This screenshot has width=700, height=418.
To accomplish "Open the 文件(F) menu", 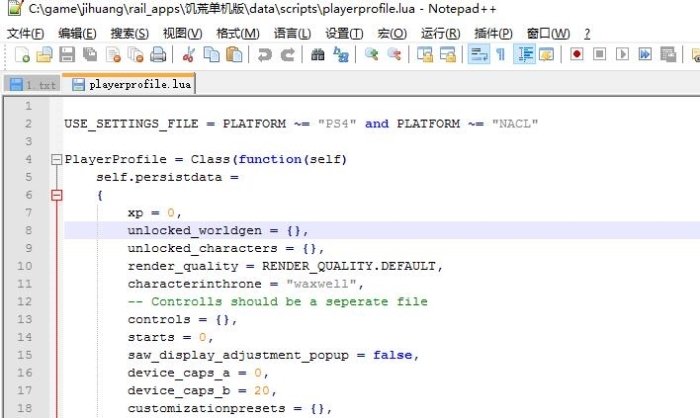I will [25, 33].
